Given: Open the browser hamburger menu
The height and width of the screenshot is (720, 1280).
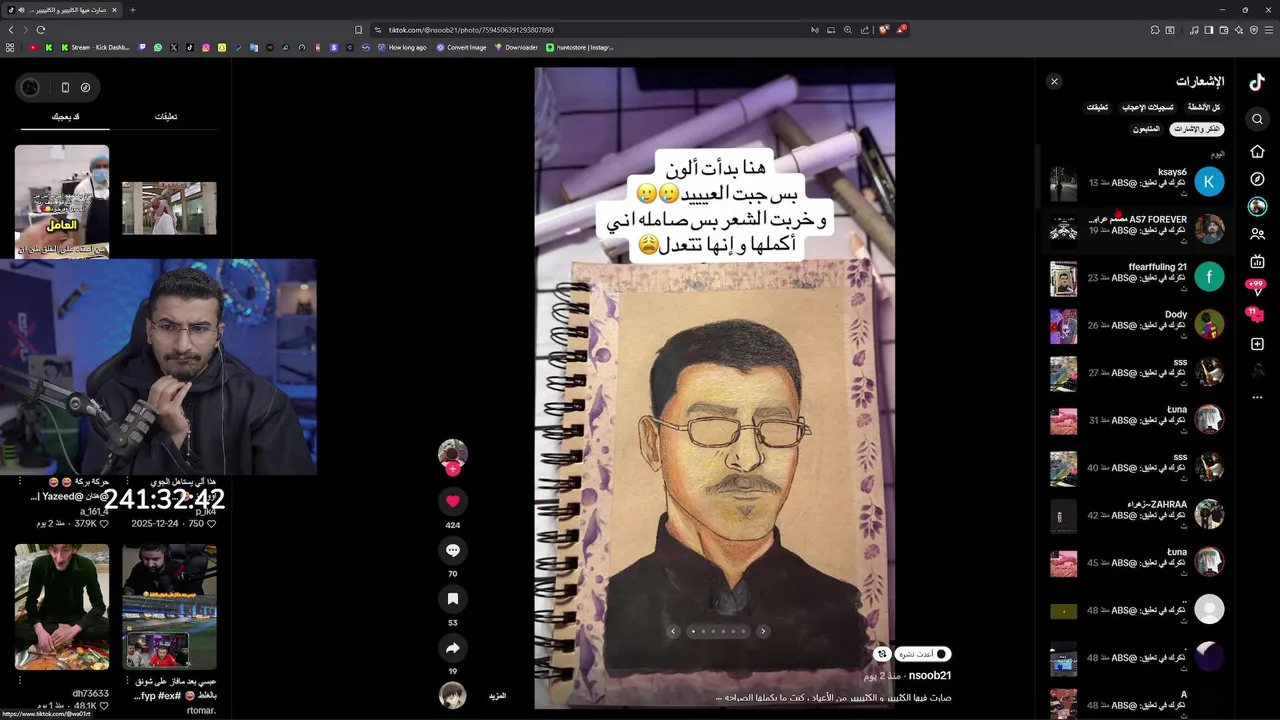Looking at the screenshot, I should pyautogui.click(x=1270, y=30).
